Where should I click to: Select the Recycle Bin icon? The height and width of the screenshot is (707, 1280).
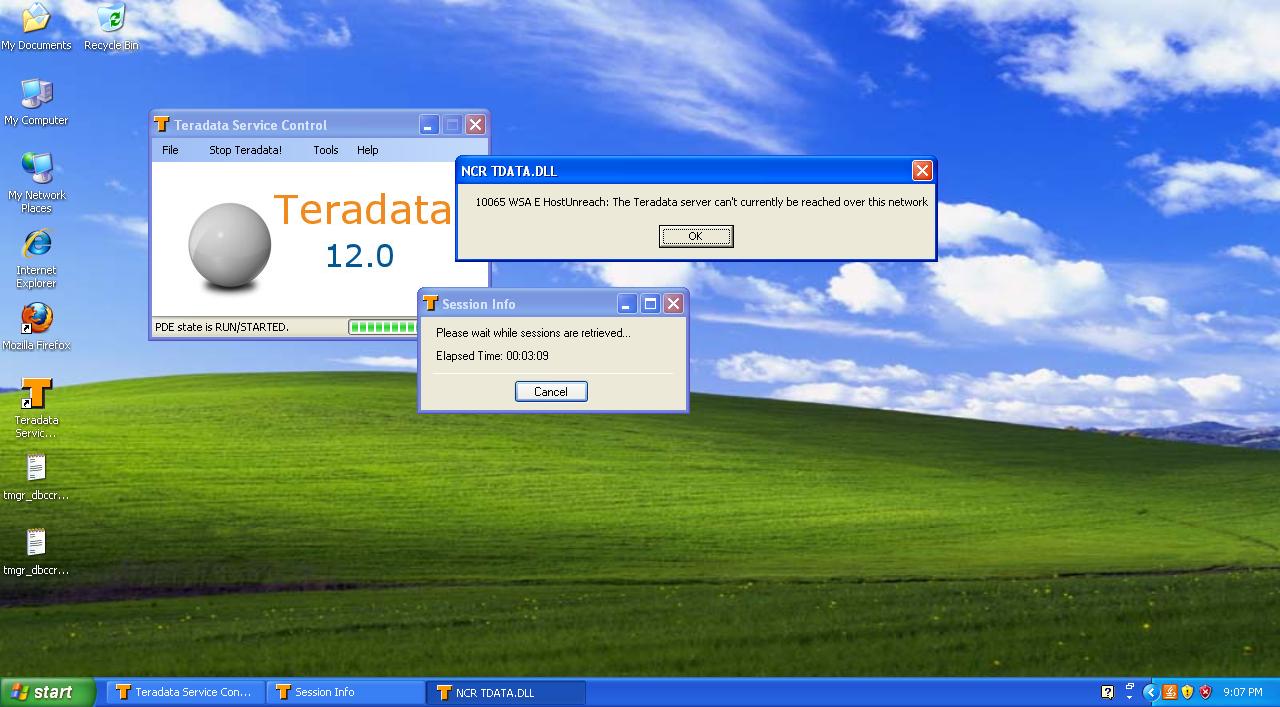(x=111, y=25)
